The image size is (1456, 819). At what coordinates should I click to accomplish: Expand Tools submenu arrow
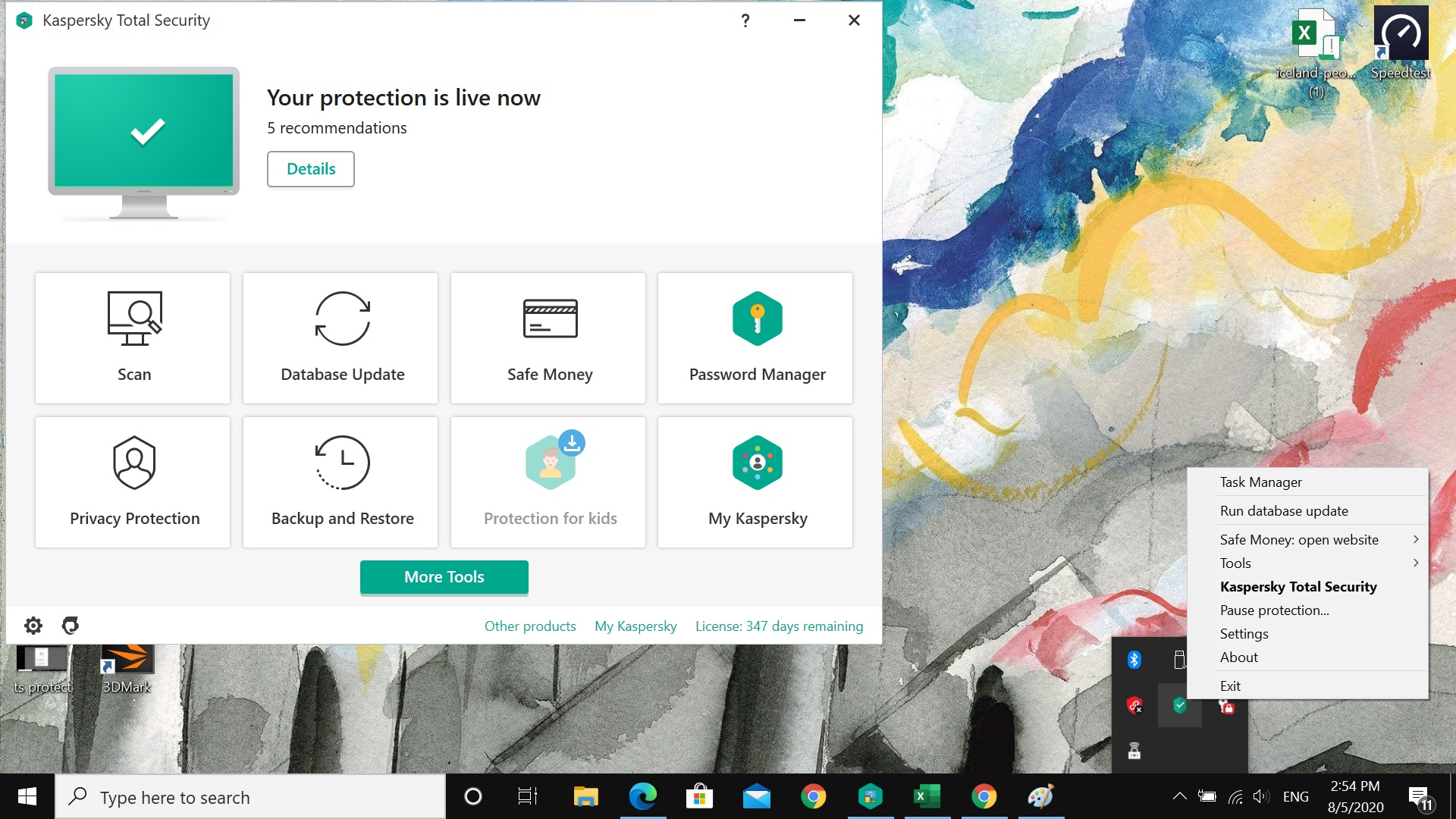pyautogui.click(x=1417, y=562)
